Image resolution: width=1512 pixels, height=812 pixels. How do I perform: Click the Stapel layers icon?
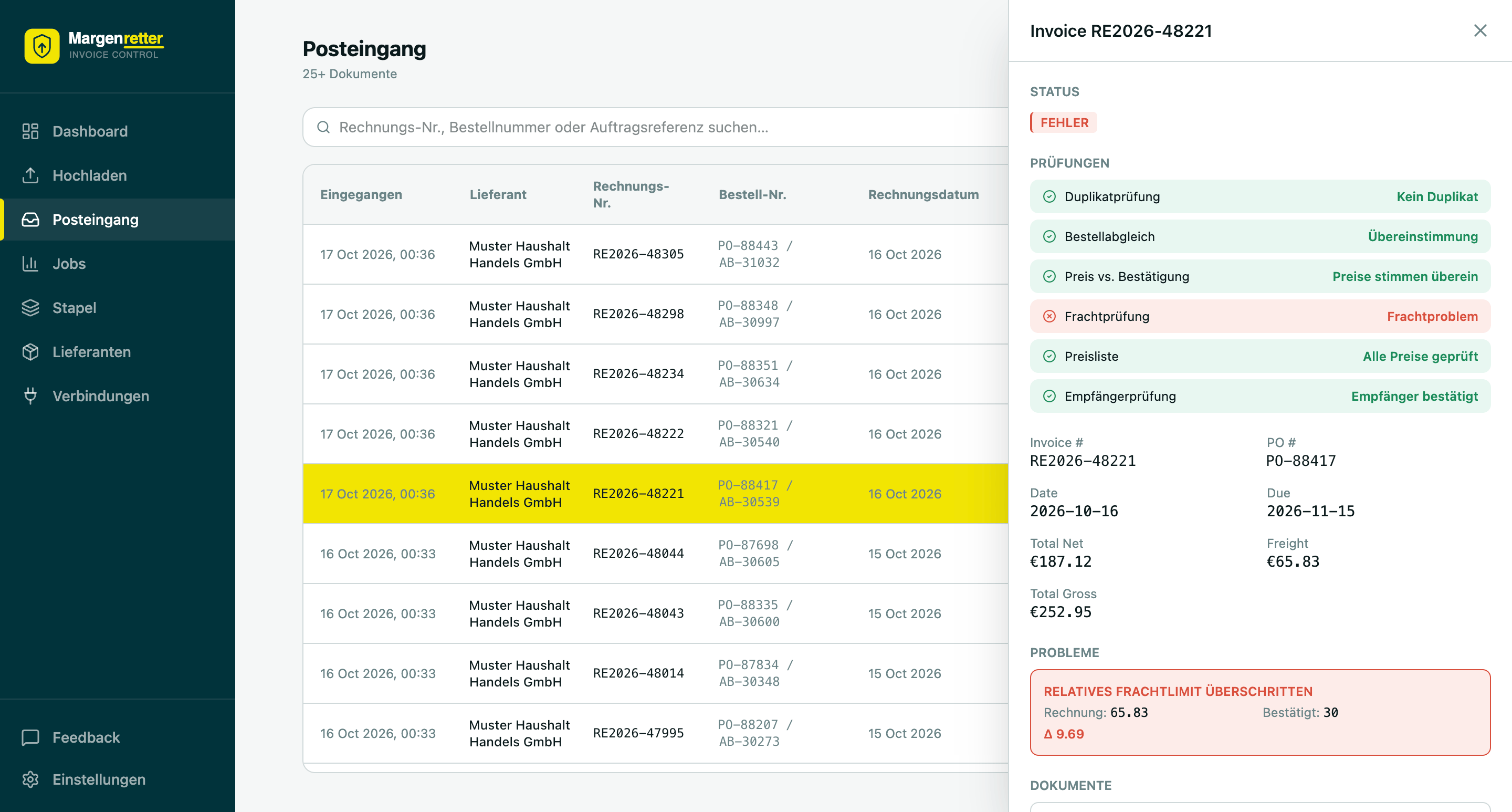pyautogui.click(x=30, y=307)
